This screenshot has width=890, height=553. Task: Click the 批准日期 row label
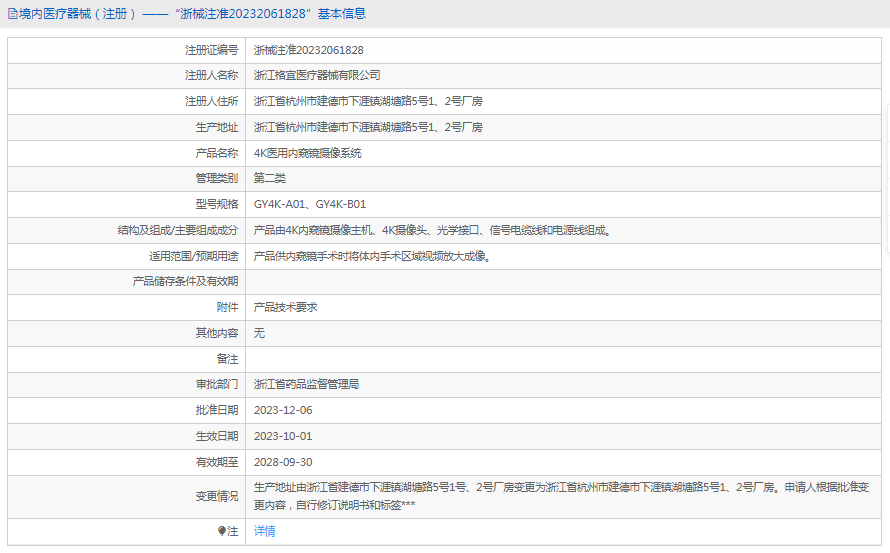click(217, 410)
